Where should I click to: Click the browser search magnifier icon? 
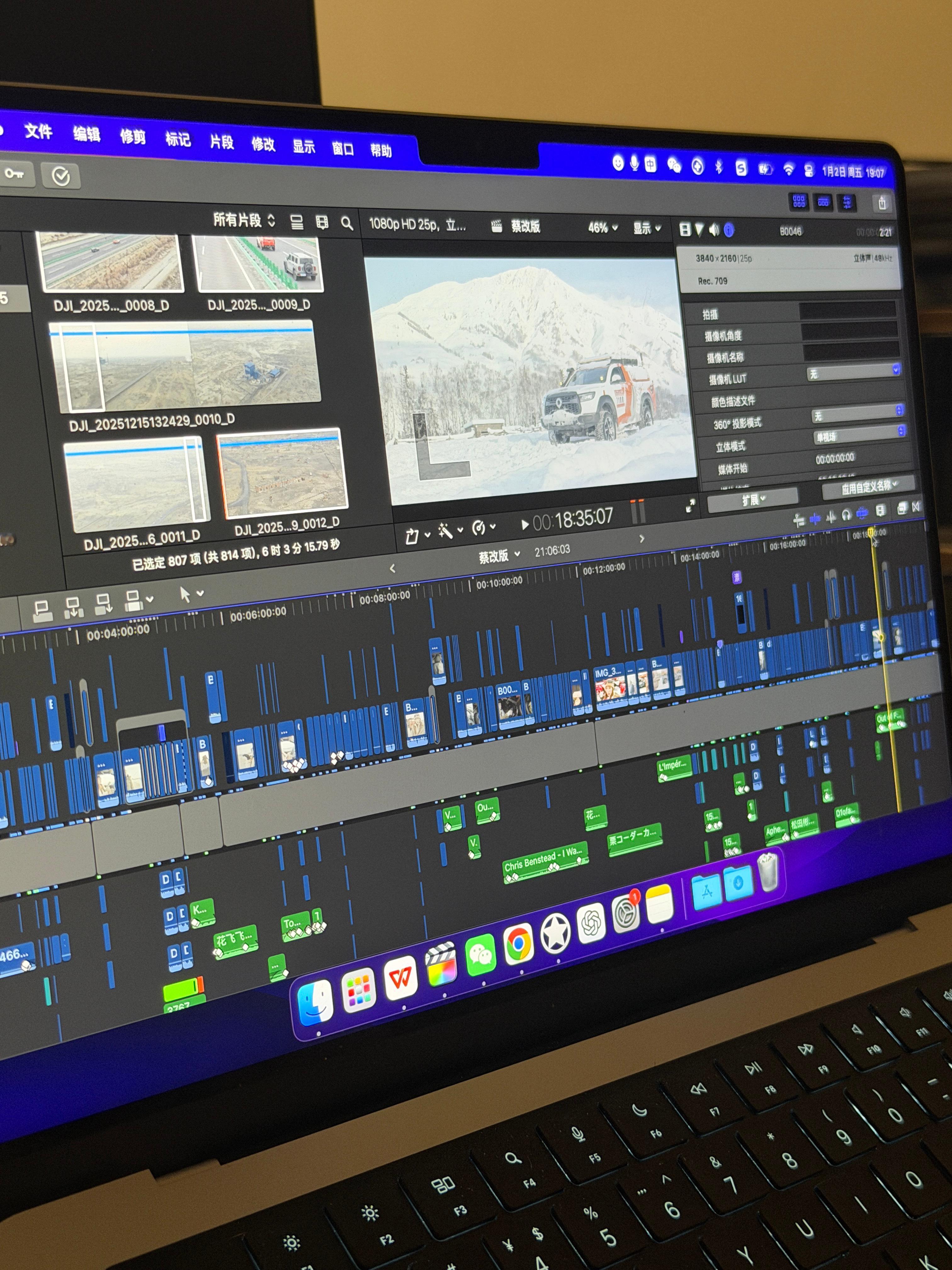coord(347,223)
